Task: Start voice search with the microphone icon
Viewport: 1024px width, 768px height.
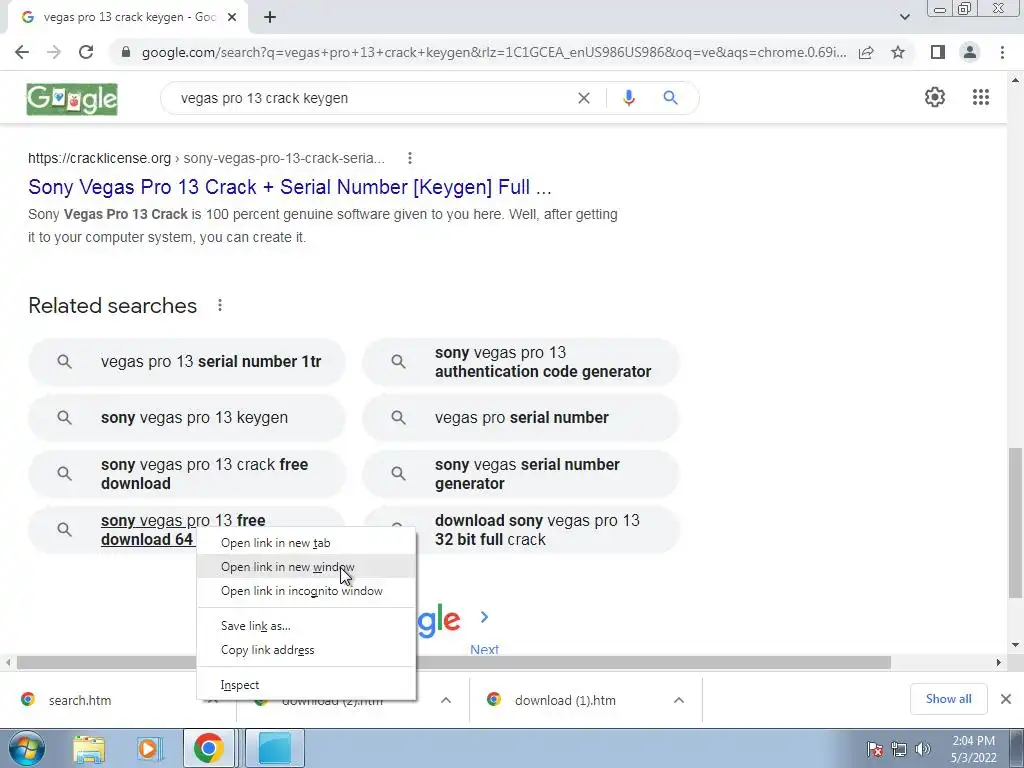Action: (629, 98)
